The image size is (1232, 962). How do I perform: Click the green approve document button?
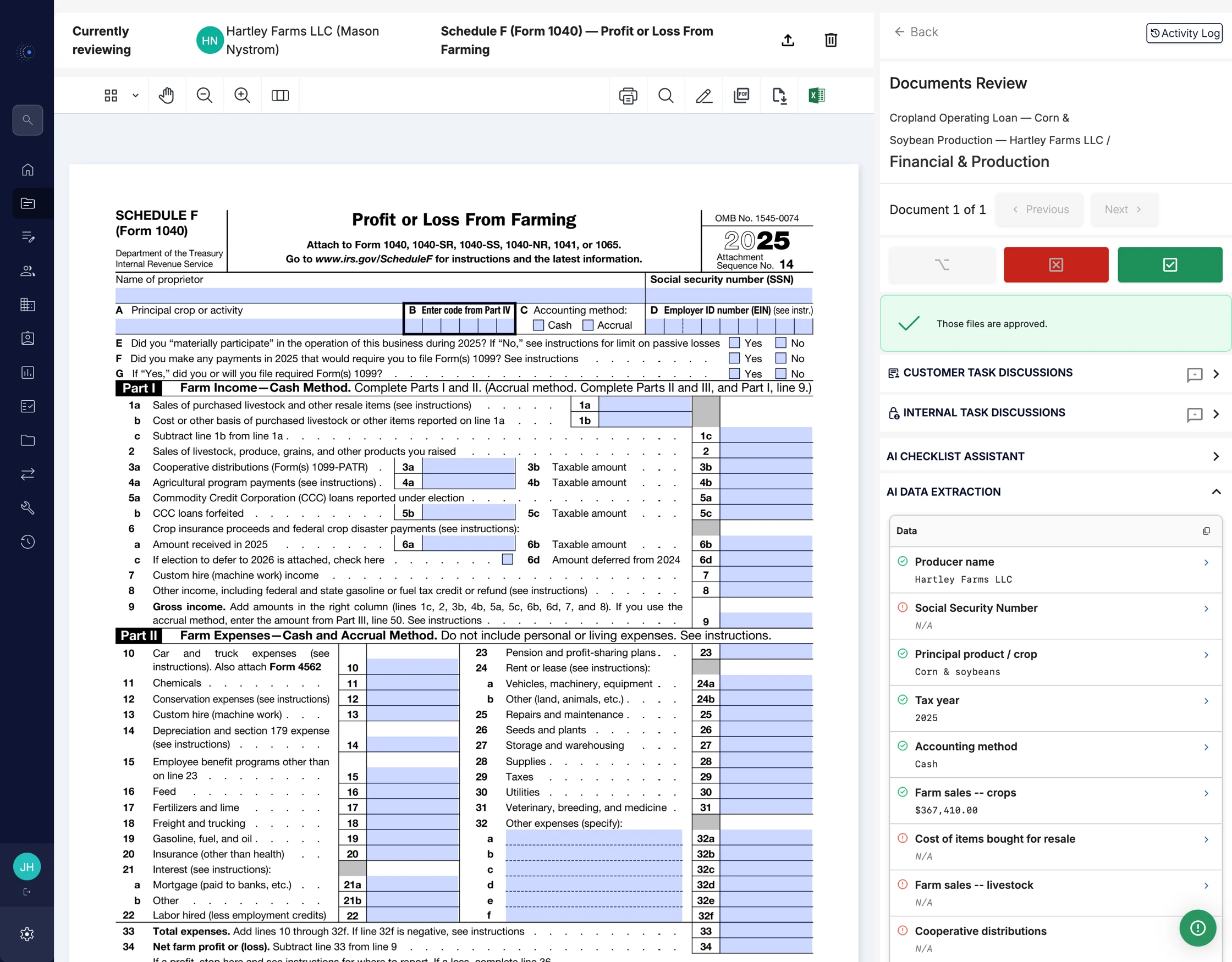(1169, 264)
